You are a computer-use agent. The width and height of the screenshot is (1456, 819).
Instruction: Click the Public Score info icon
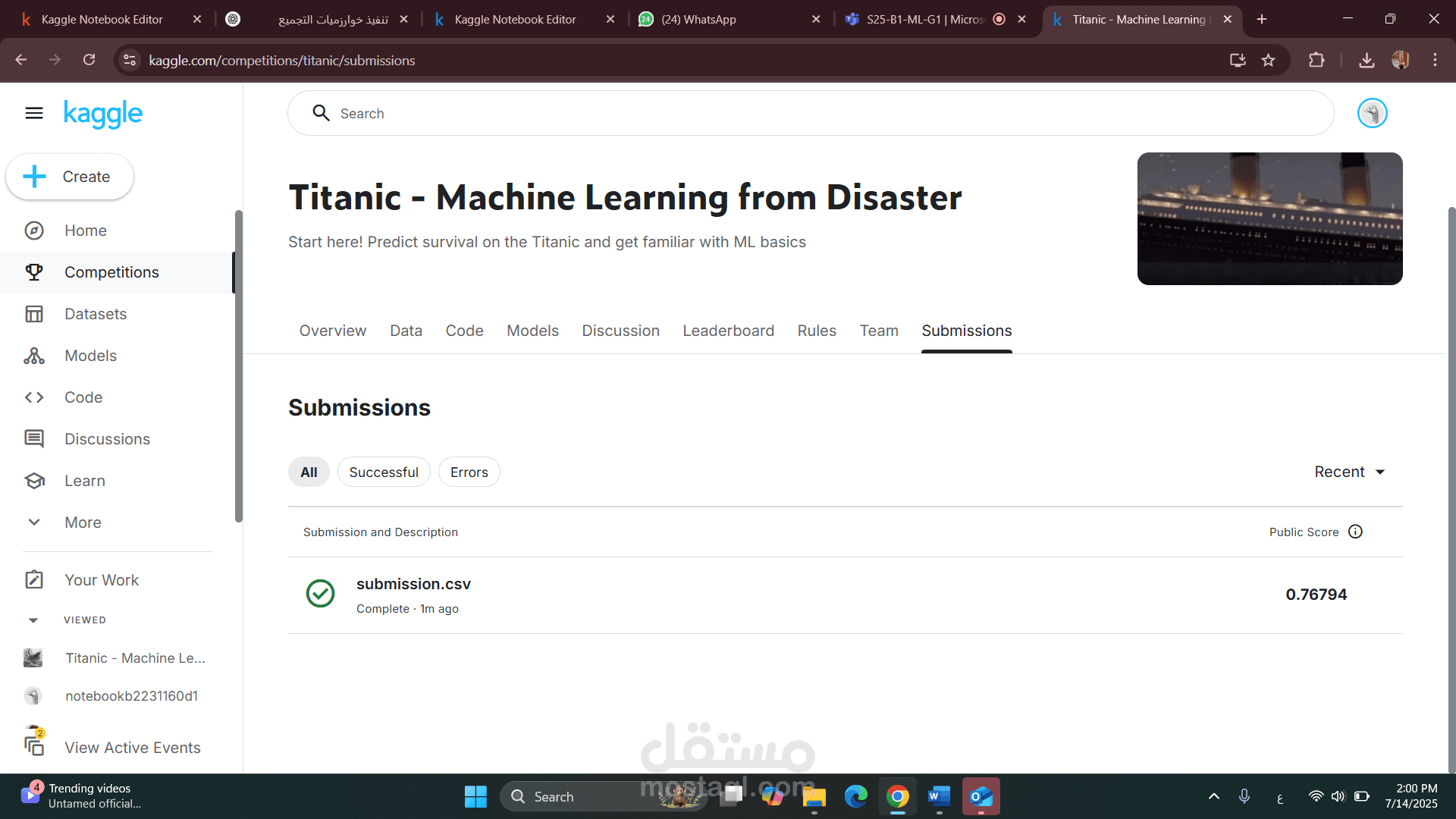tap(1355, 532)
